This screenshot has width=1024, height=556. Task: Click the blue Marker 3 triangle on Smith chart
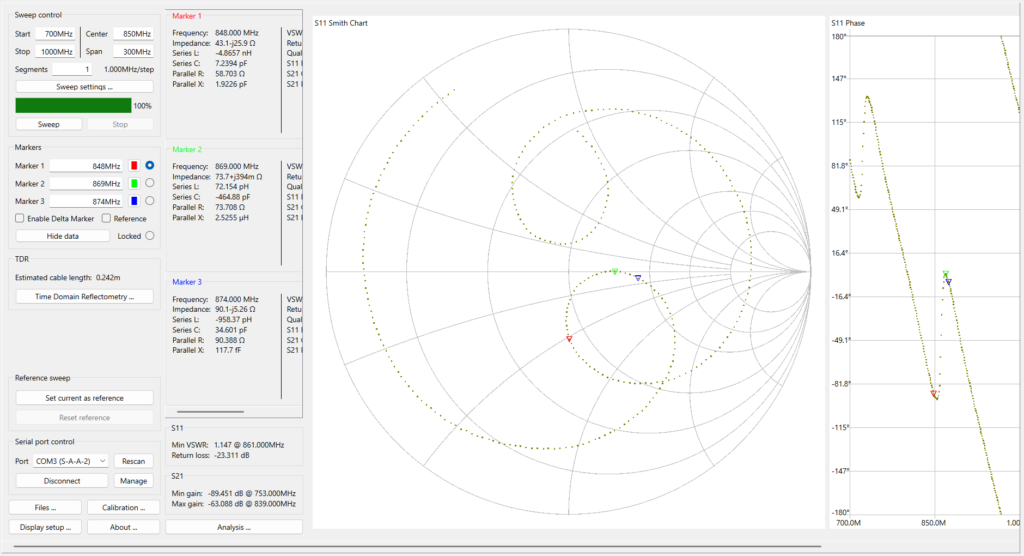pyautogui.click(x=638, y=278)
